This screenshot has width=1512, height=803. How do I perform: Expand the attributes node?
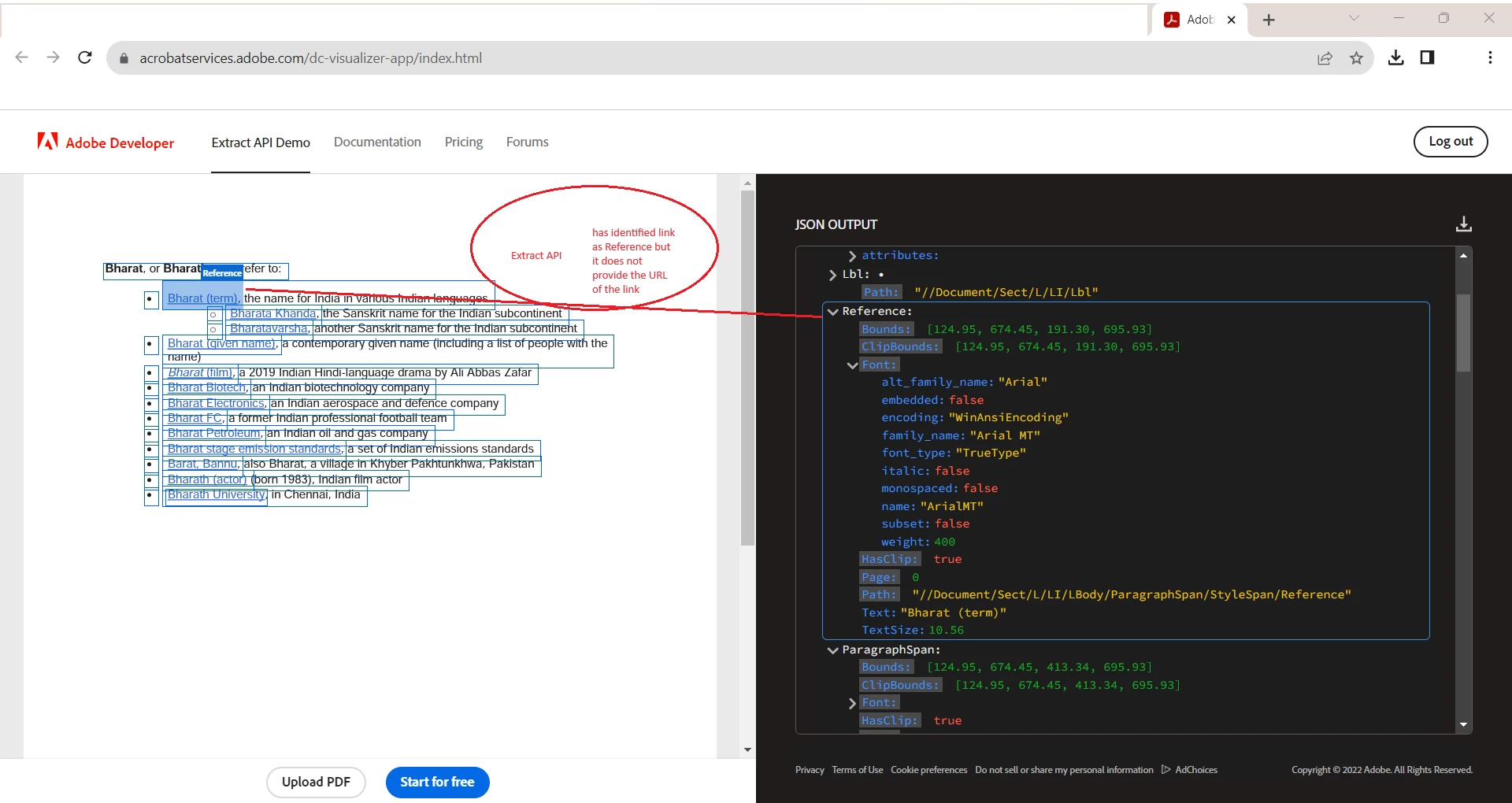[852, 256]
